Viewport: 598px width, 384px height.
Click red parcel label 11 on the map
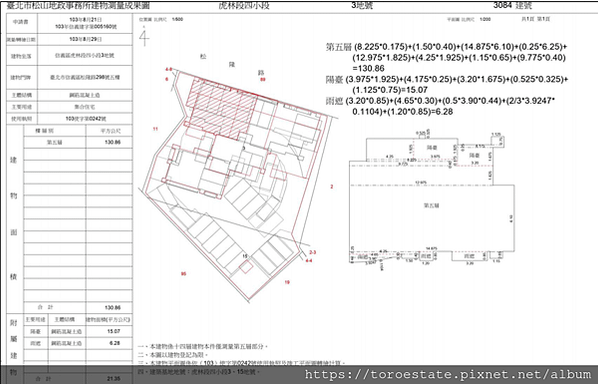click(x=155, y=129)
